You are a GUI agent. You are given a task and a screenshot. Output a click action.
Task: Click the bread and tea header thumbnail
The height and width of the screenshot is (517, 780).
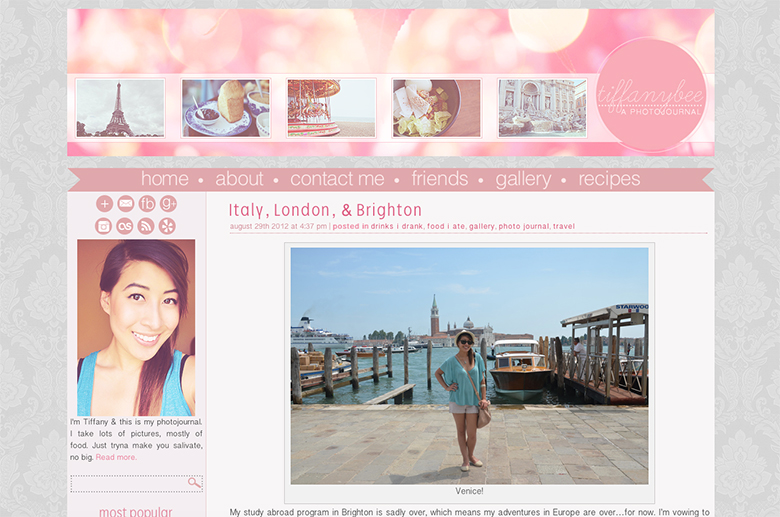tap(226, 108)
